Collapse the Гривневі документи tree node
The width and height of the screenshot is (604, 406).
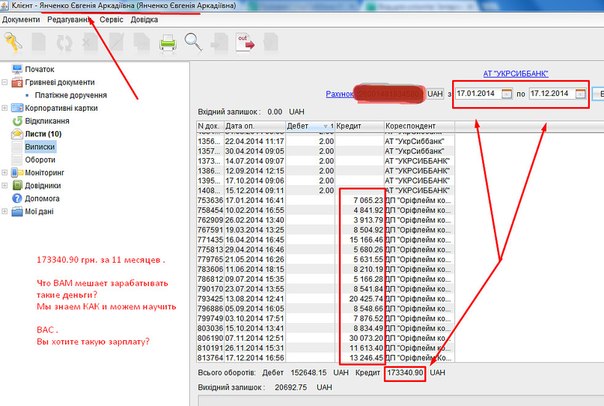(6, 82)
